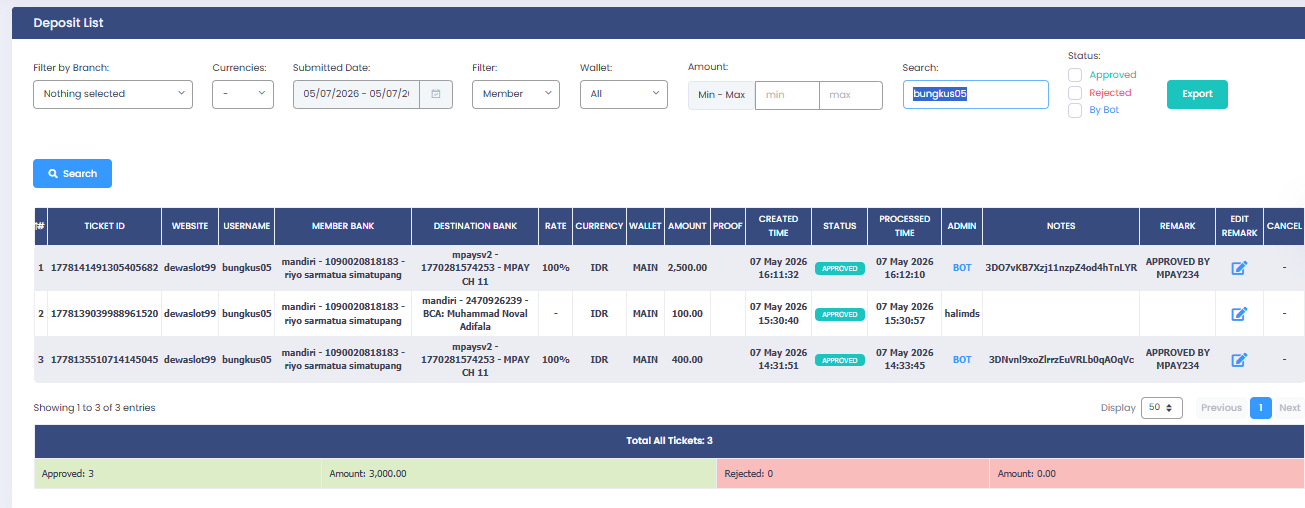Sort by the USERNAME column header
1305x508 pixels.
click(x=246, y=226)
